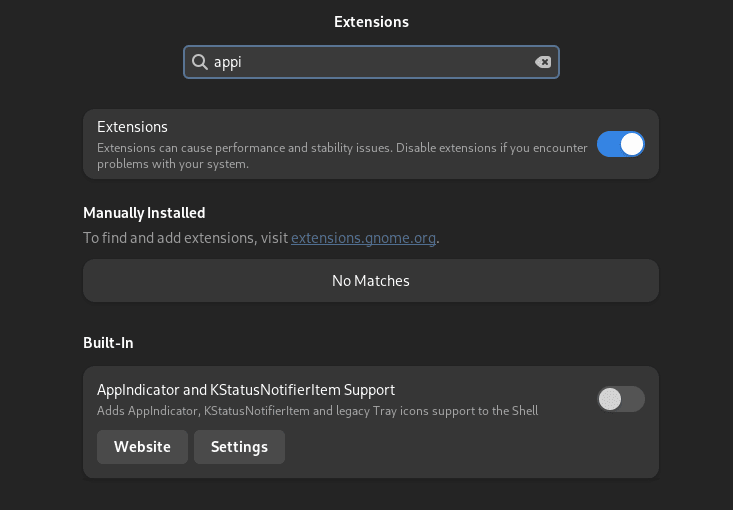Focus the search field containing "appi"

(x=370, y=62)
